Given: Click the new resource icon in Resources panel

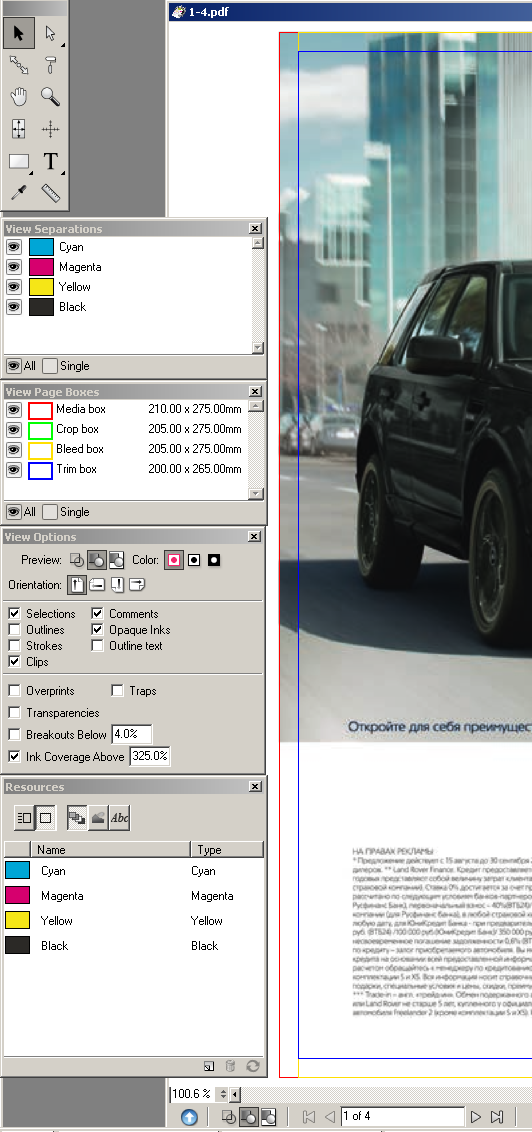Looking at the screenshot, I should click(209, 1066).
